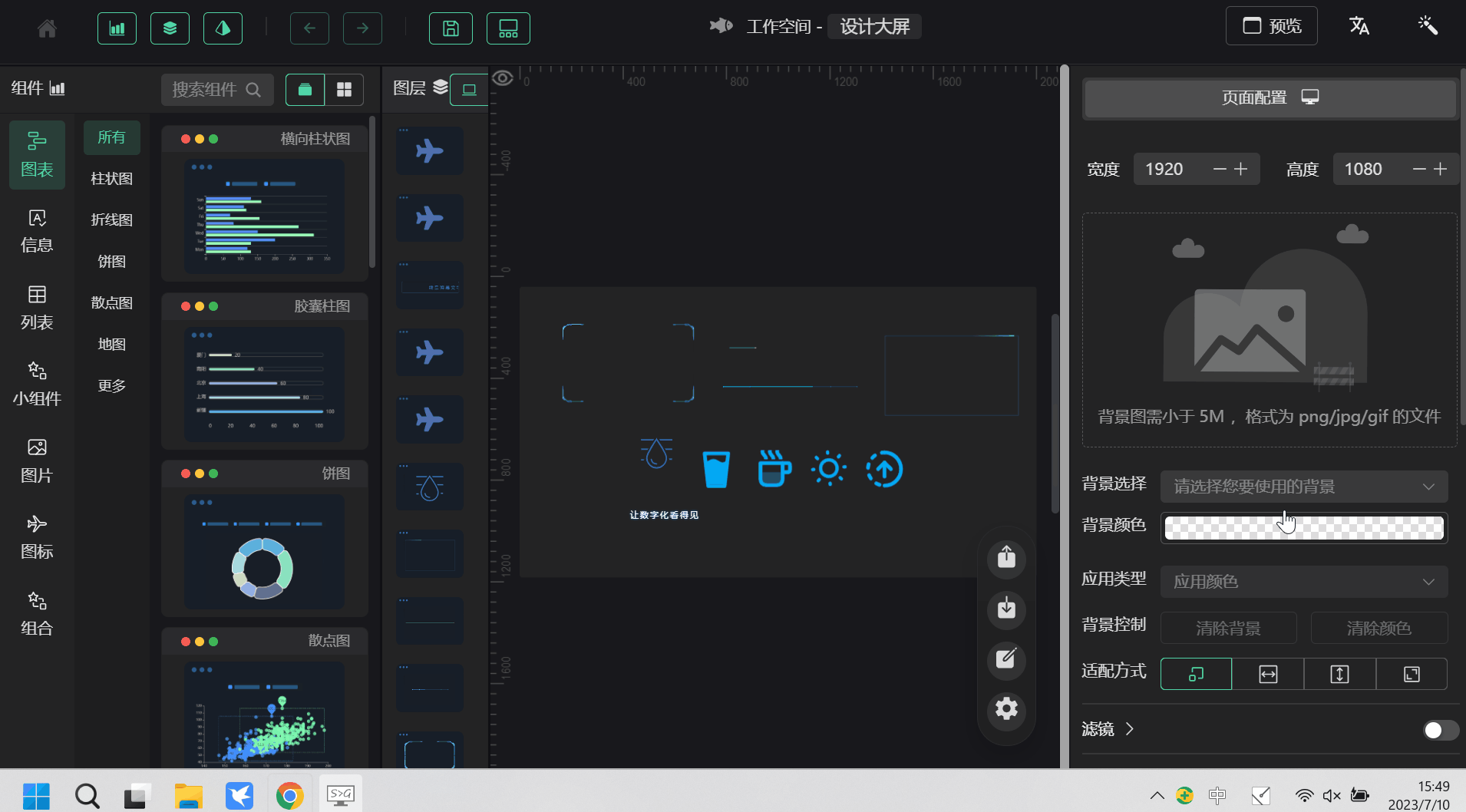Open the 应用类型 dropdown
Image resolution: width=1466 pixels, height=812 pixels.
click(x=1304, y=582)
